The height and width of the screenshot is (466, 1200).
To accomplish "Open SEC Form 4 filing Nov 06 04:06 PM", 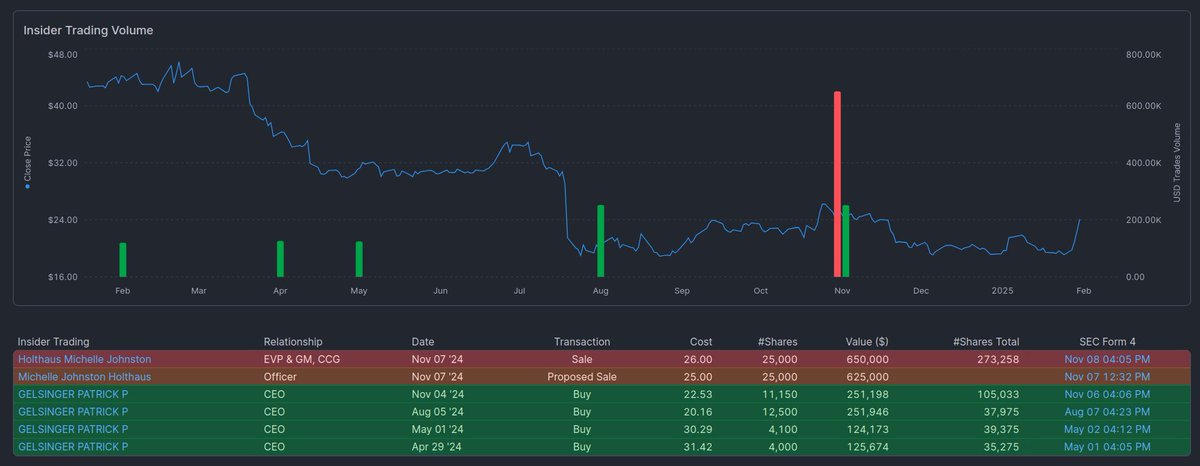I will [x=1107, y=394].
